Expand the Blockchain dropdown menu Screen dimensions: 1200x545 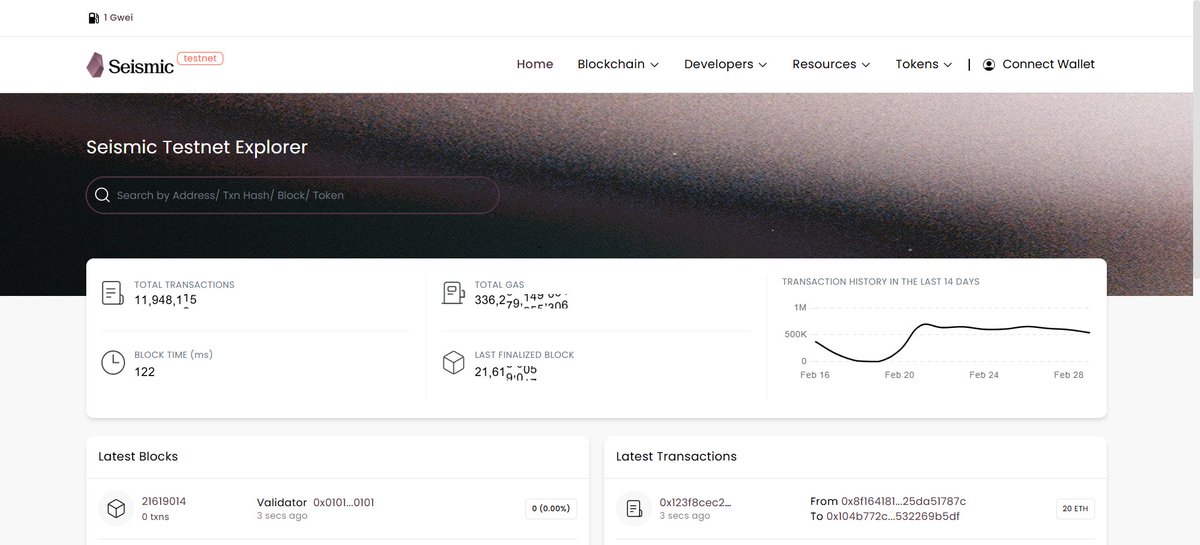618,64
